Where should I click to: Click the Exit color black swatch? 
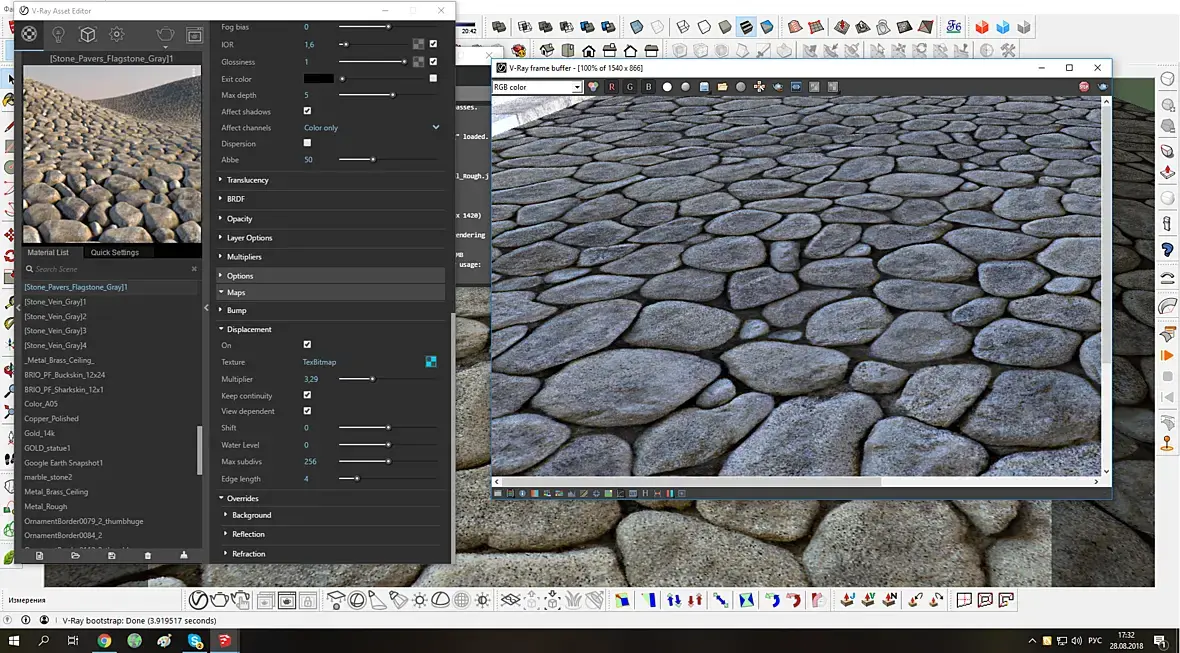pos(319,78)
